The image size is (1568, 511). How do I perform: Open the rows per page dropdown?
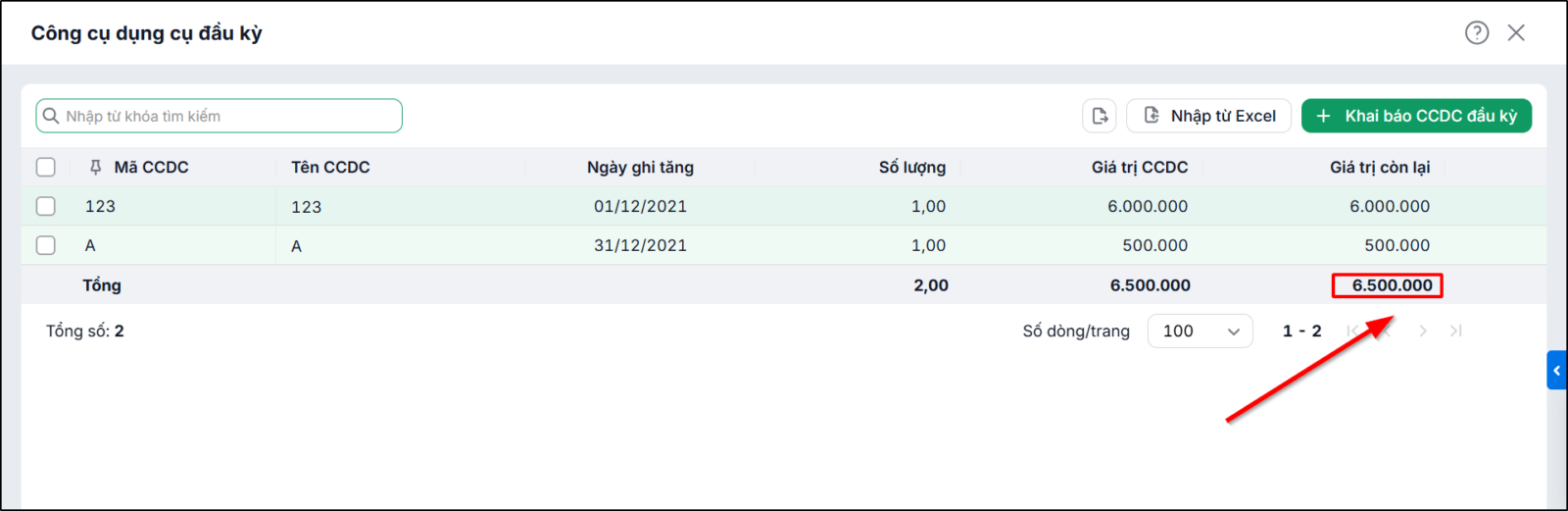coord(1200,332)
